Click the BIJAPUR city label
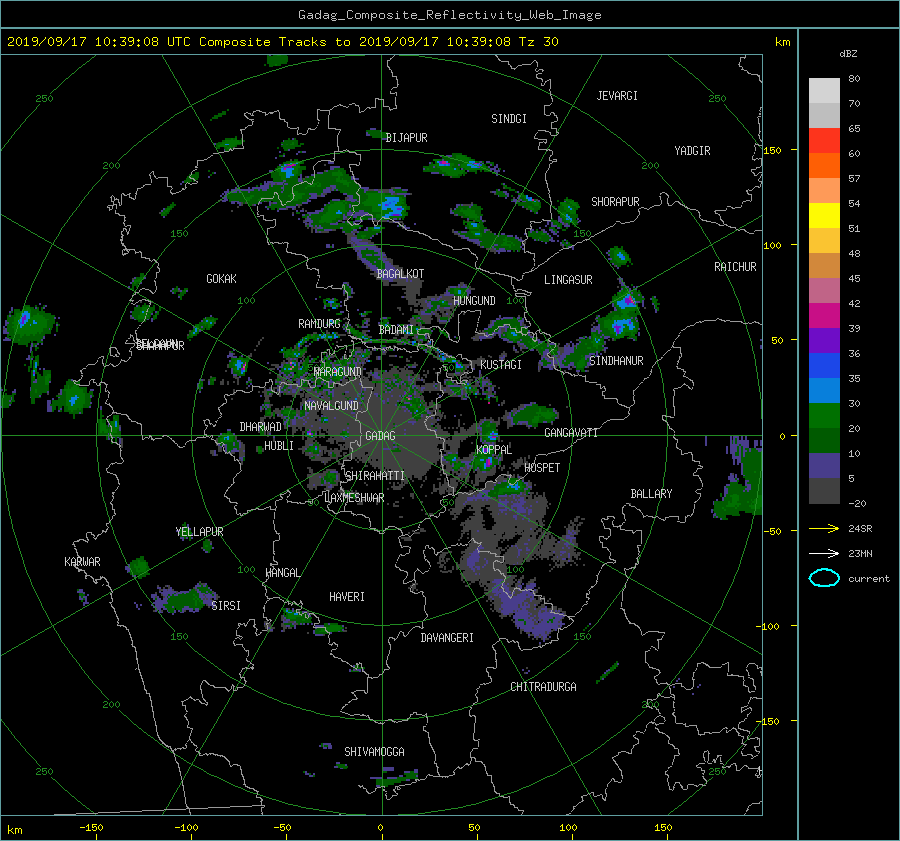 click(406, 138)
